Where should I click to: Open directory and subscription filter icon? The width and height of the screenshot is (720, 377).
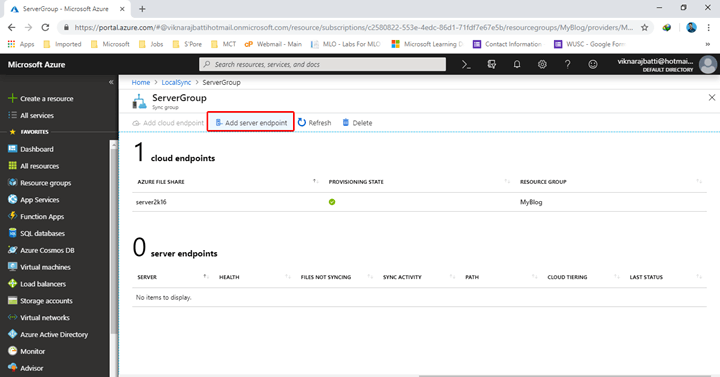(492, 64)
